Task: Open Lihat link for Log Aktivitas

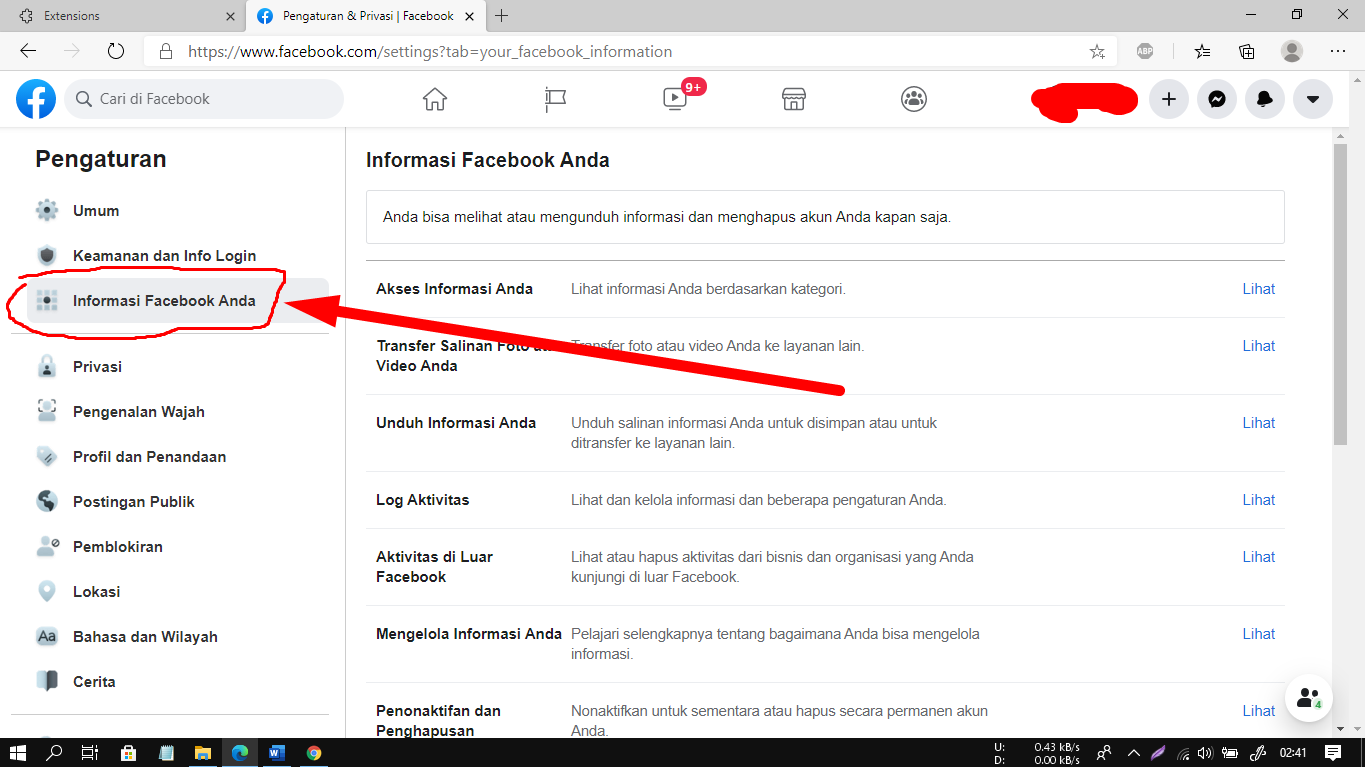Action: [1257, 499]
